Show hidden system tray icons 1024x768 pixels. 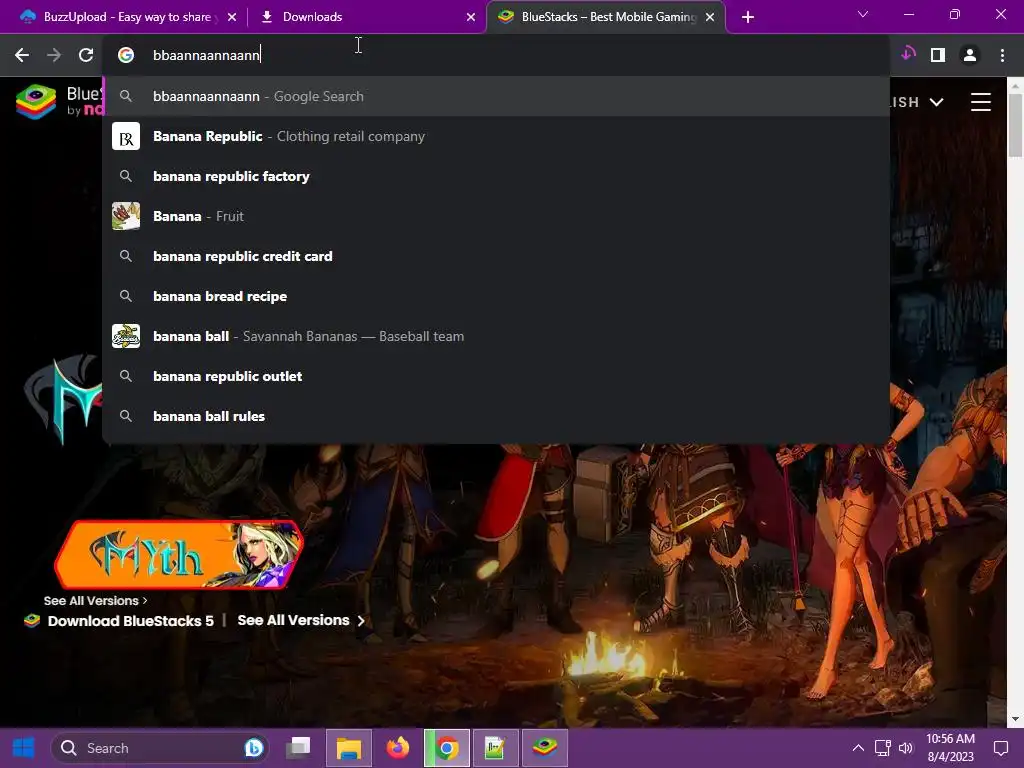pos(858,748)
